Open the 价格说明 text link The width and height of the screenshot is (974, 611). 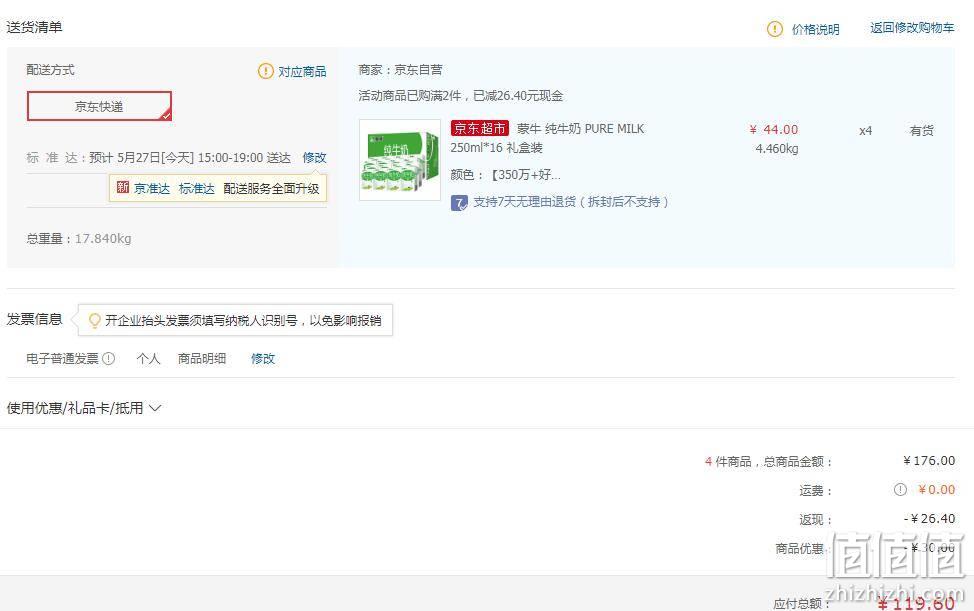816,29
